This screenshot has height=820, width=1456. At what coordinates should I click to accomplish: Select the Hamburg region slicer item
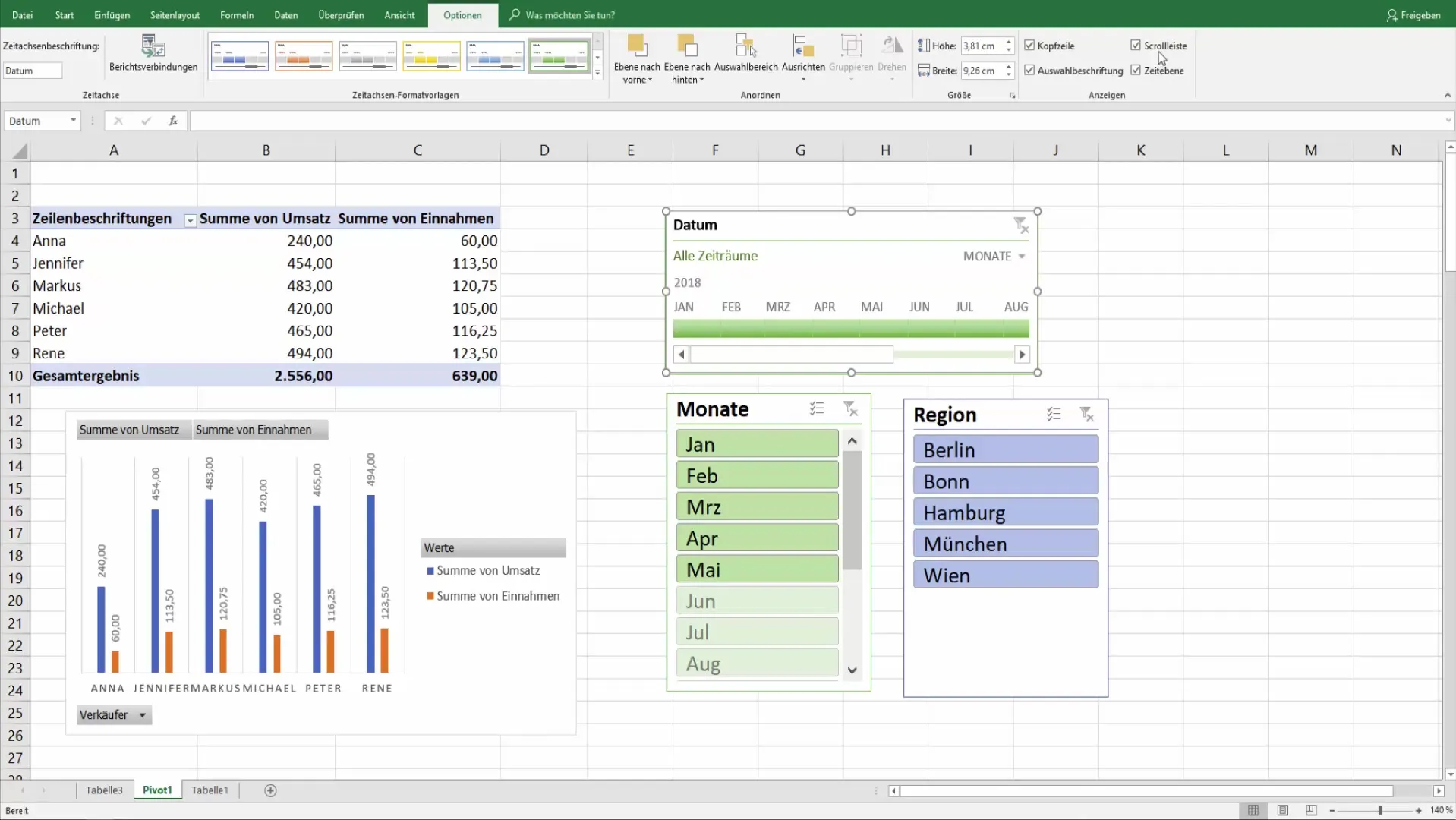[x=1006, y=512]
